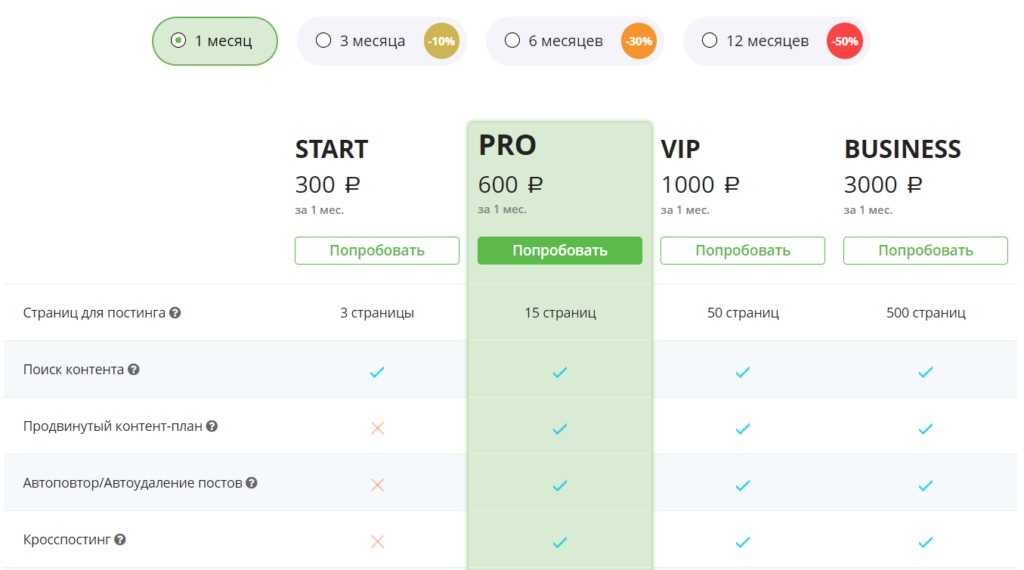Click the red -50% discount badge

point(844,42)
